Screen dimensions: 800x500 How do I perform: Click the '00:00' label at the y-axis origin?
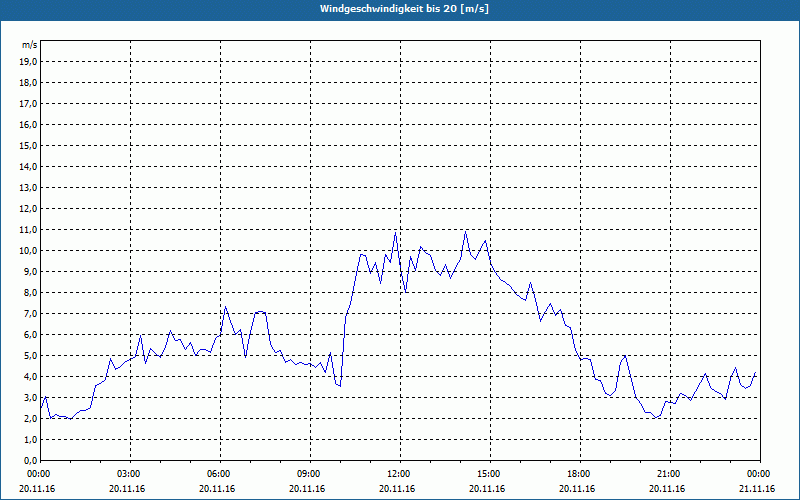40,474
